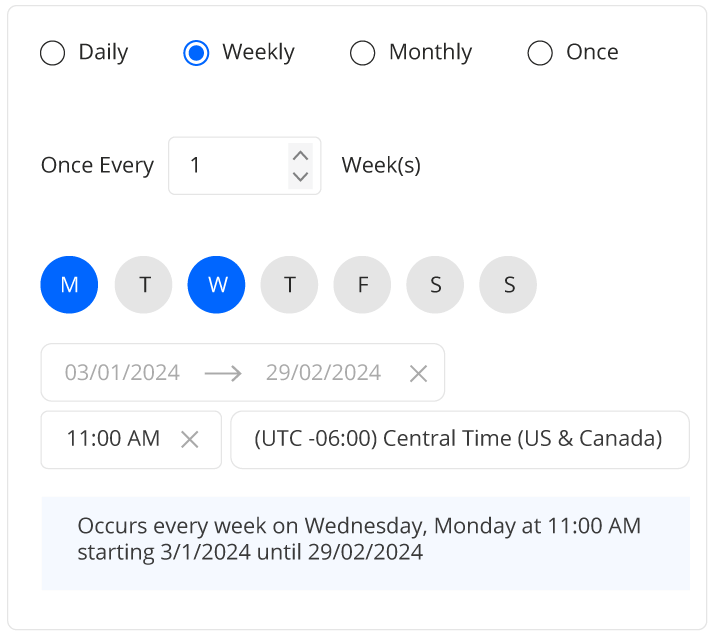Decrease the week interval with down arrow
The width and height of the screenshot is (713, 635).
point(300,177)
